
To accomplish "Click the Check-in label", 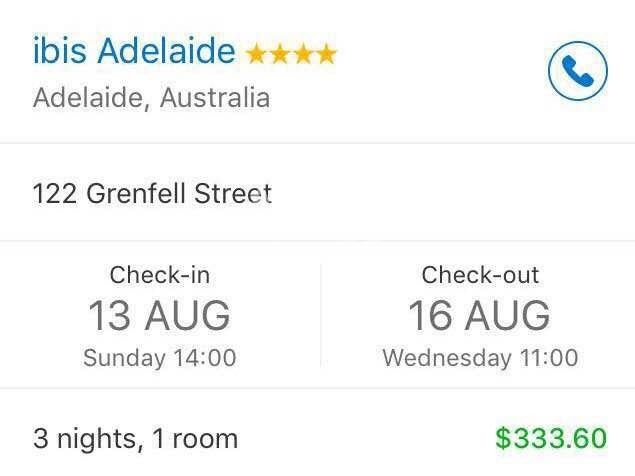I will (x=159, y=275).
